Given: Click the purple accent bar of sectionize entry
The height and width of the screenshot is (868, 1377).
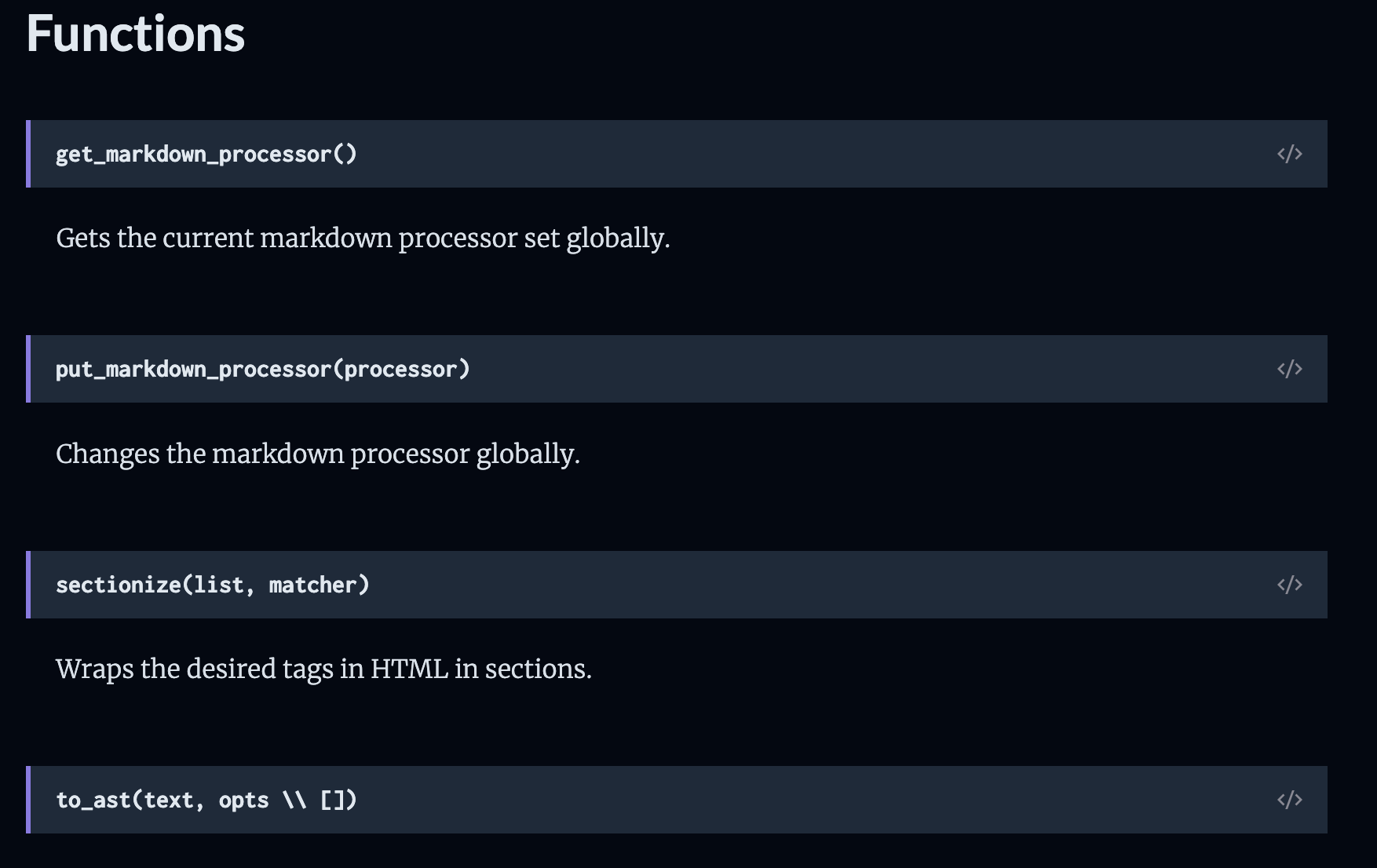Looking at the screenshot, I should click(29, 584).
